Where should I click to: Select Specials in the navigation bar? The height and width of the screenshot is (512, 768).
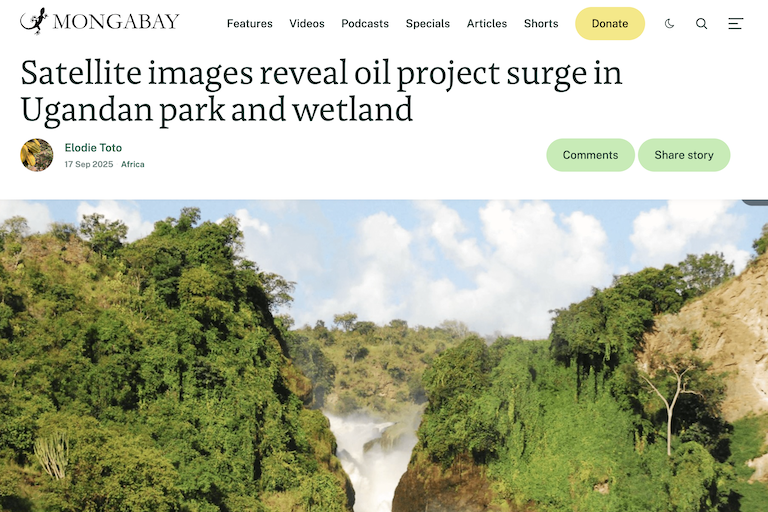(428, 24)
